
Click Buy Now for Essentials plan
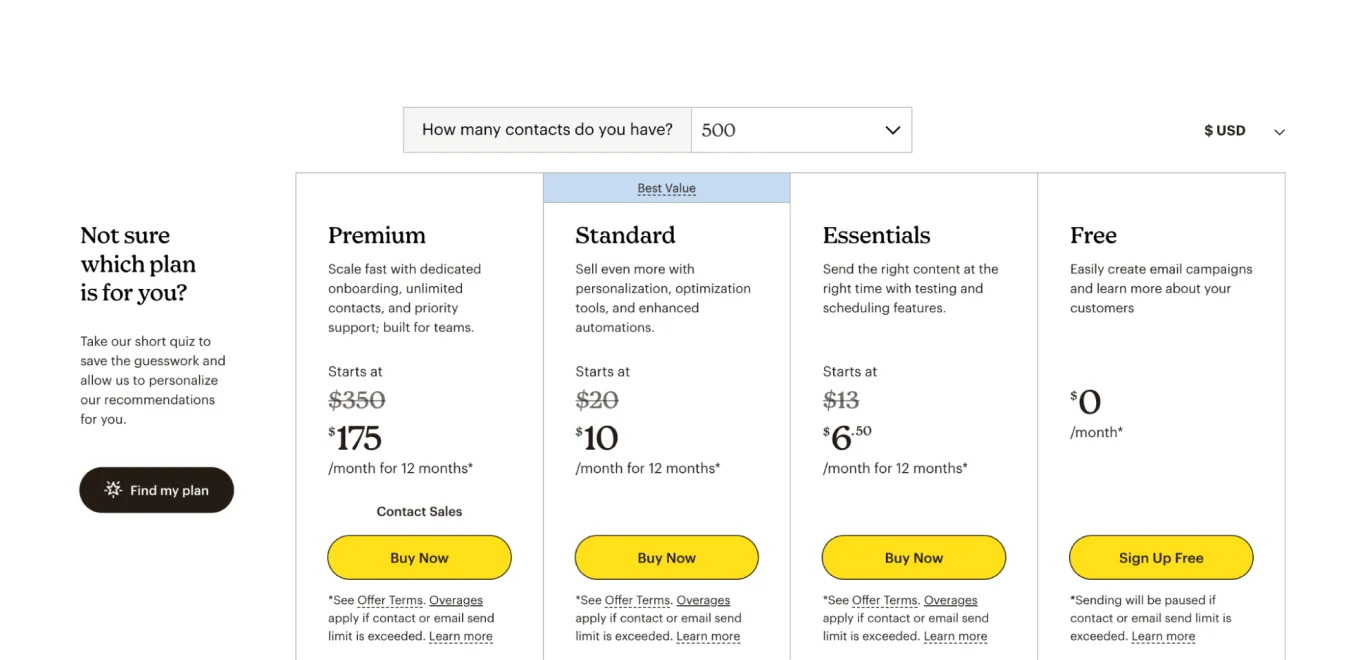913,558
